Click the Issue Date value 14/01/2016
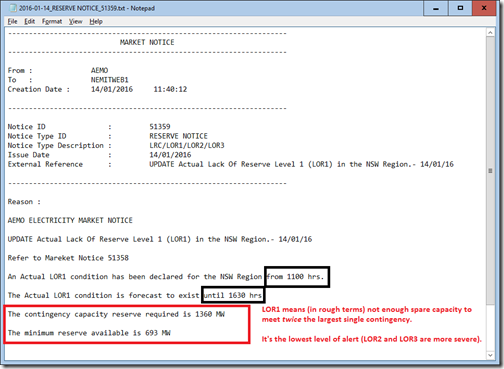 (170, 155)
